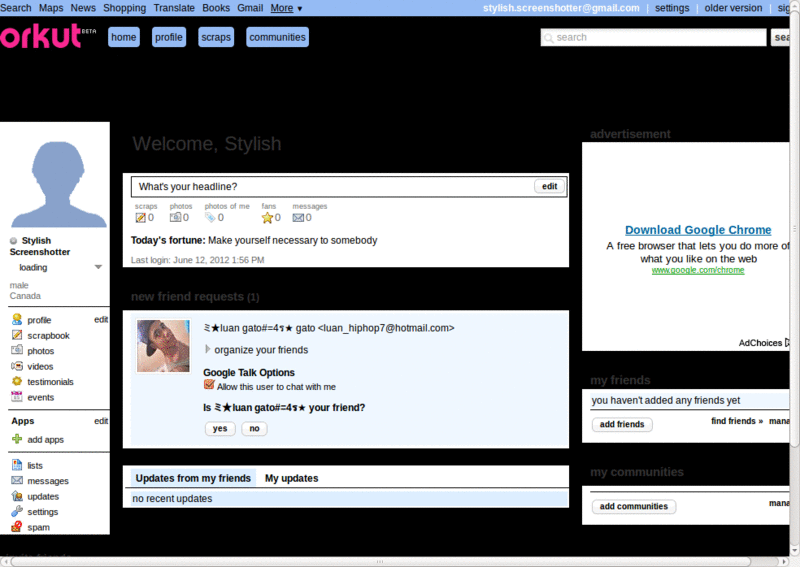Open Translate from the top bar
Viewport: 800px width, 567px height.
click(174, 8)
